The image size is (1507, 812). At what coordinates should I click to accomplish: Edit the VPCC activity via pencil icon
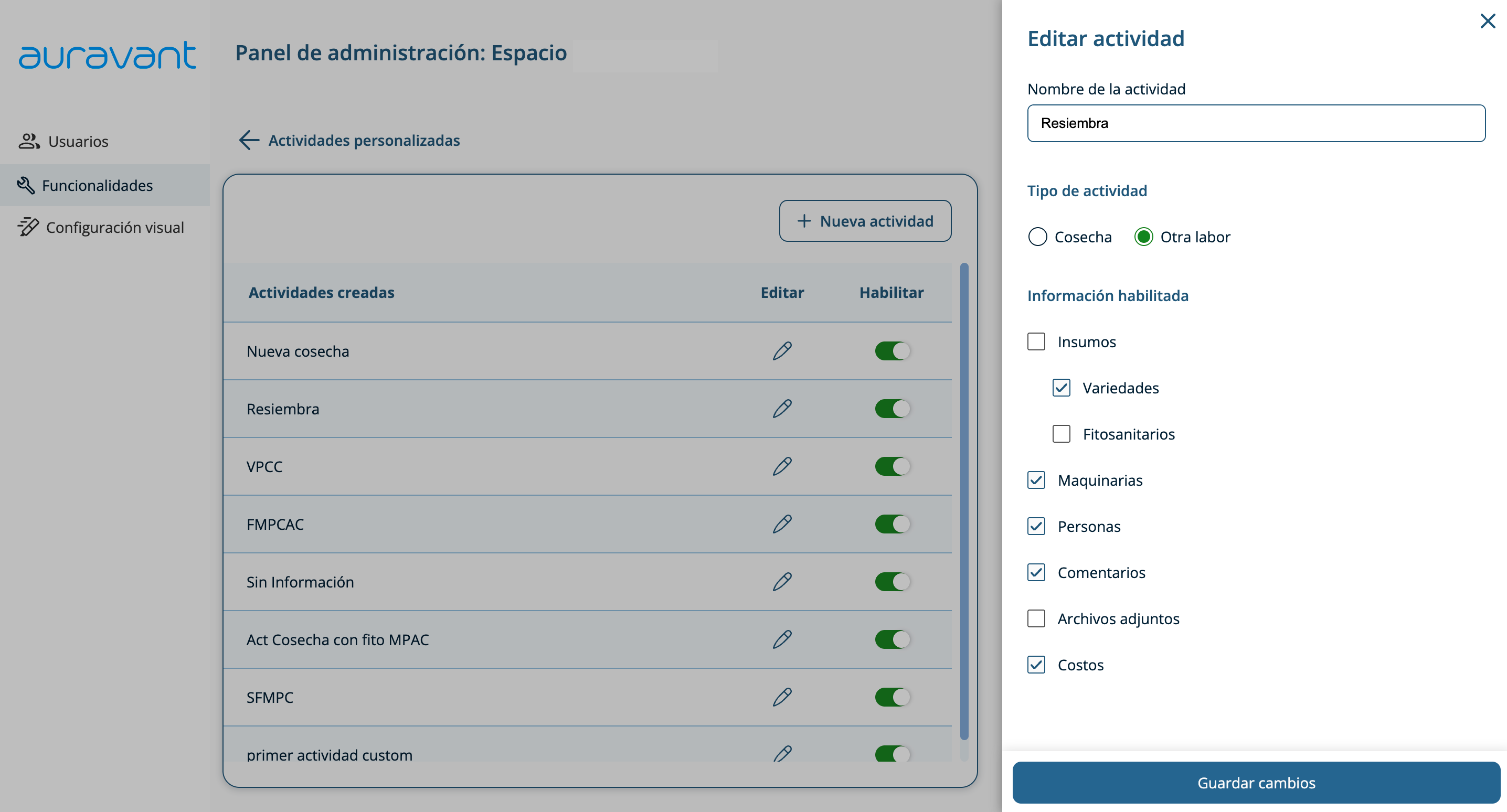click(x=782, y=466)
